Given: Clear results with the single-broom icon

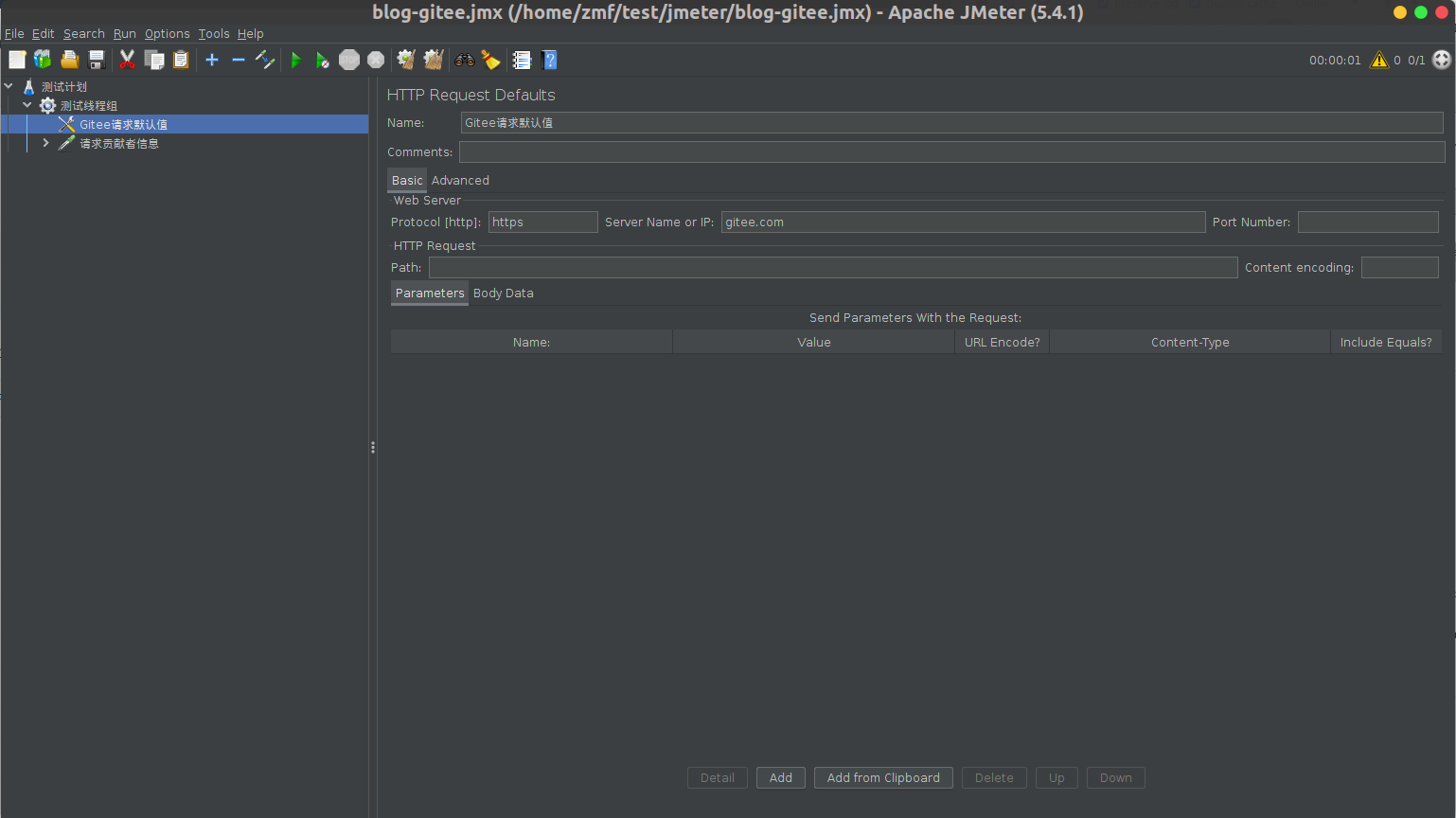Looking at the screenshot, I should pos(406,60).
